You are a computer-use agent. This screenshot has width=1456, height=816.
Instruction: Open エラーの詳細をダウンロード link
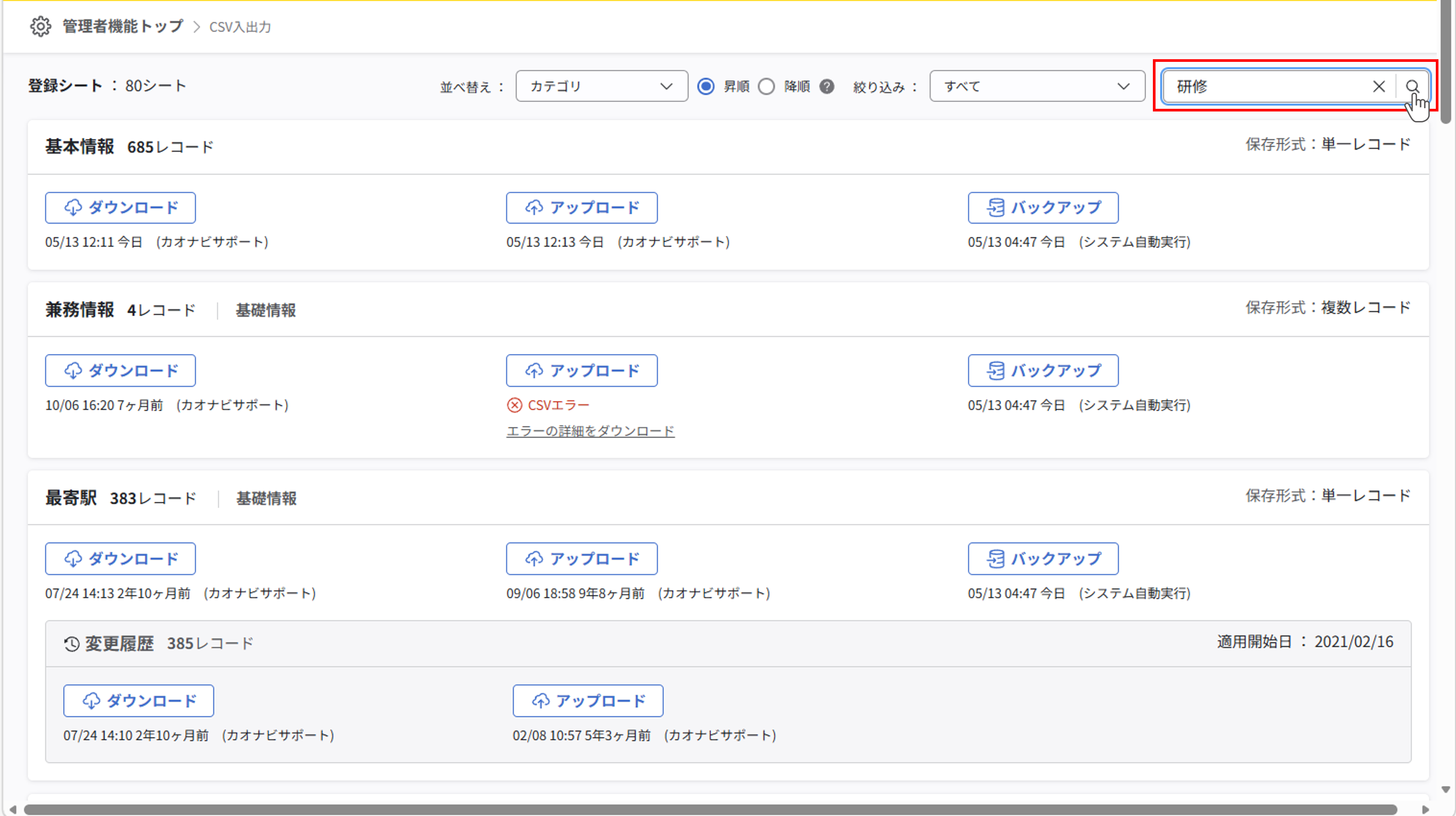pyautogui.click(x=590, y=431)
